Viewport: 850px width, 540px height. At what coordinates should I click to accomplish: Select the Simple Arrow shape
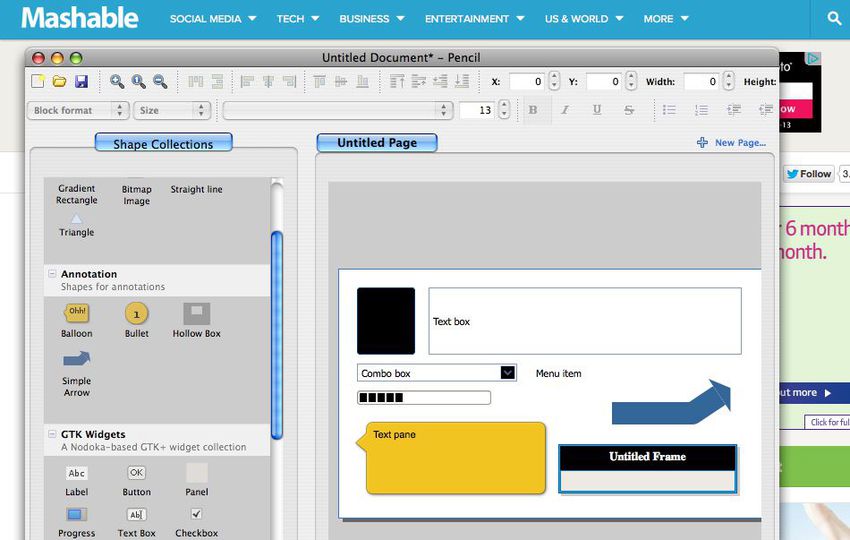pyautogui.click(x=76, y=360)
